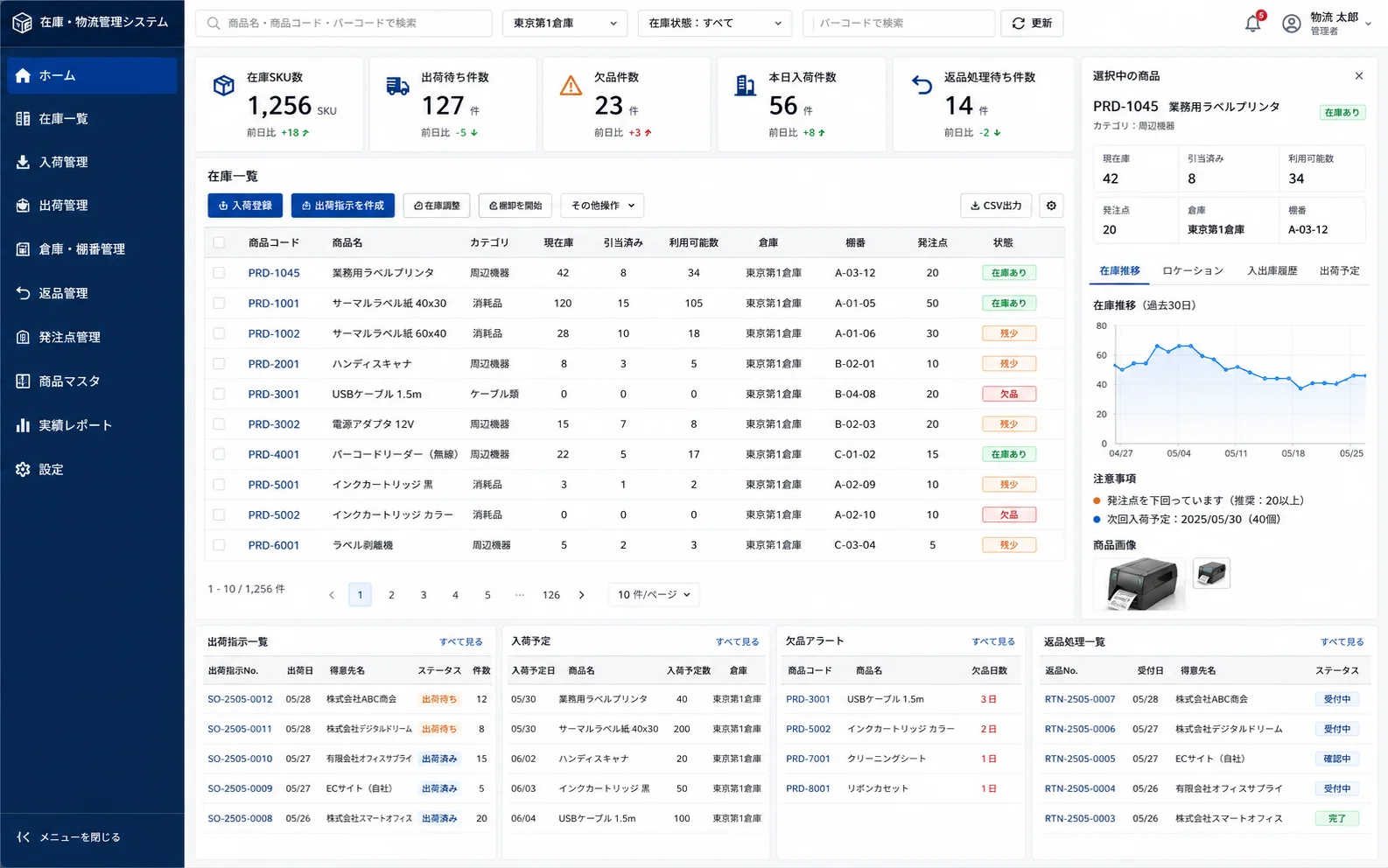1388x868 pixels.
Task: Toggle the select-all header checkbox
Action: tap(219, 242)
